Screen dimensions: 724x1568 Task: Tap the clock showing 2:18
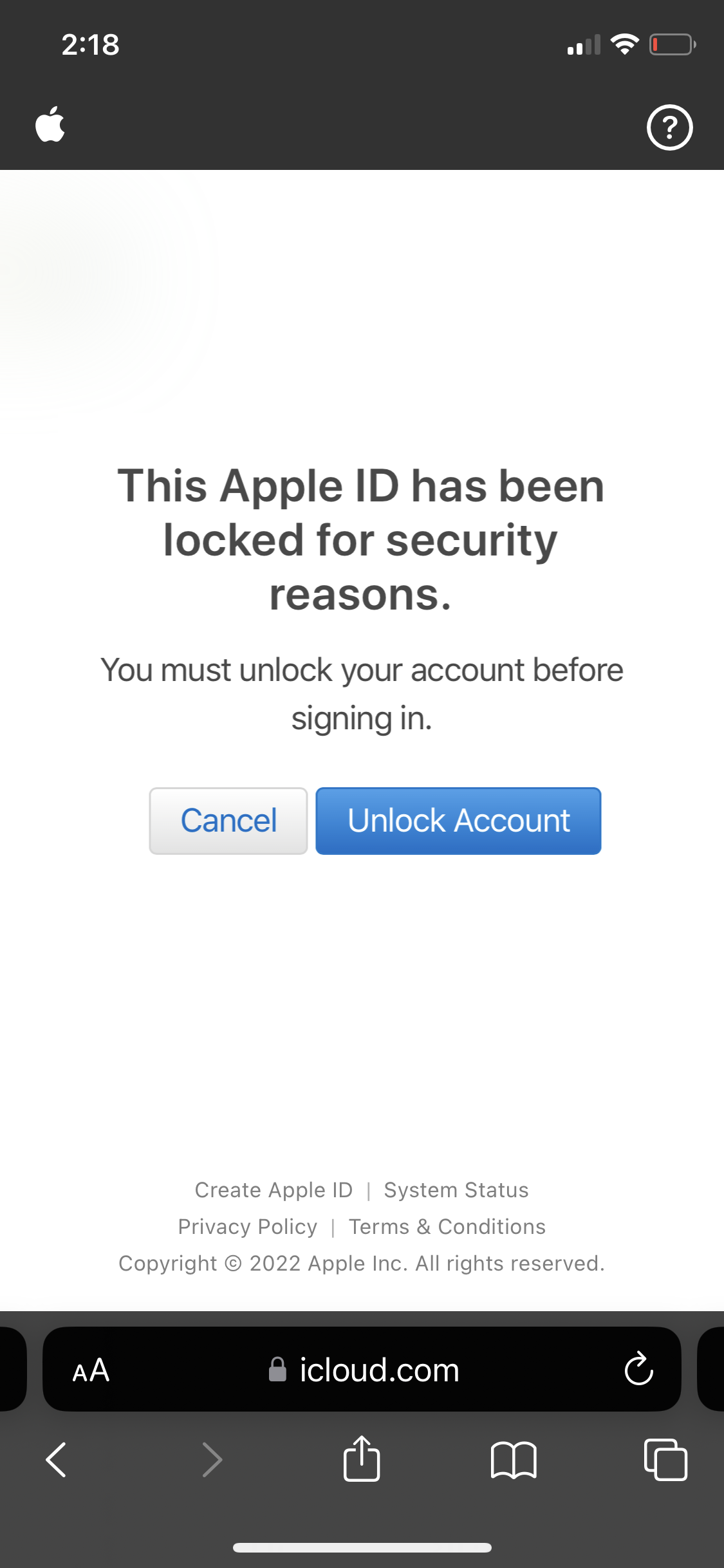click(x=89, y=45)
